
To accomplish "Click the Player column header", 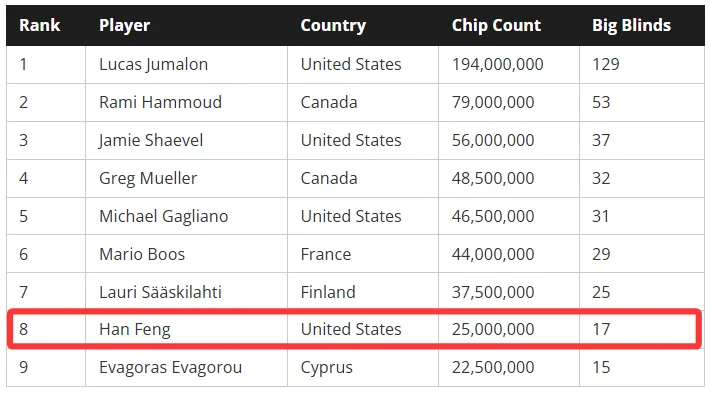I will pos(124,26).
